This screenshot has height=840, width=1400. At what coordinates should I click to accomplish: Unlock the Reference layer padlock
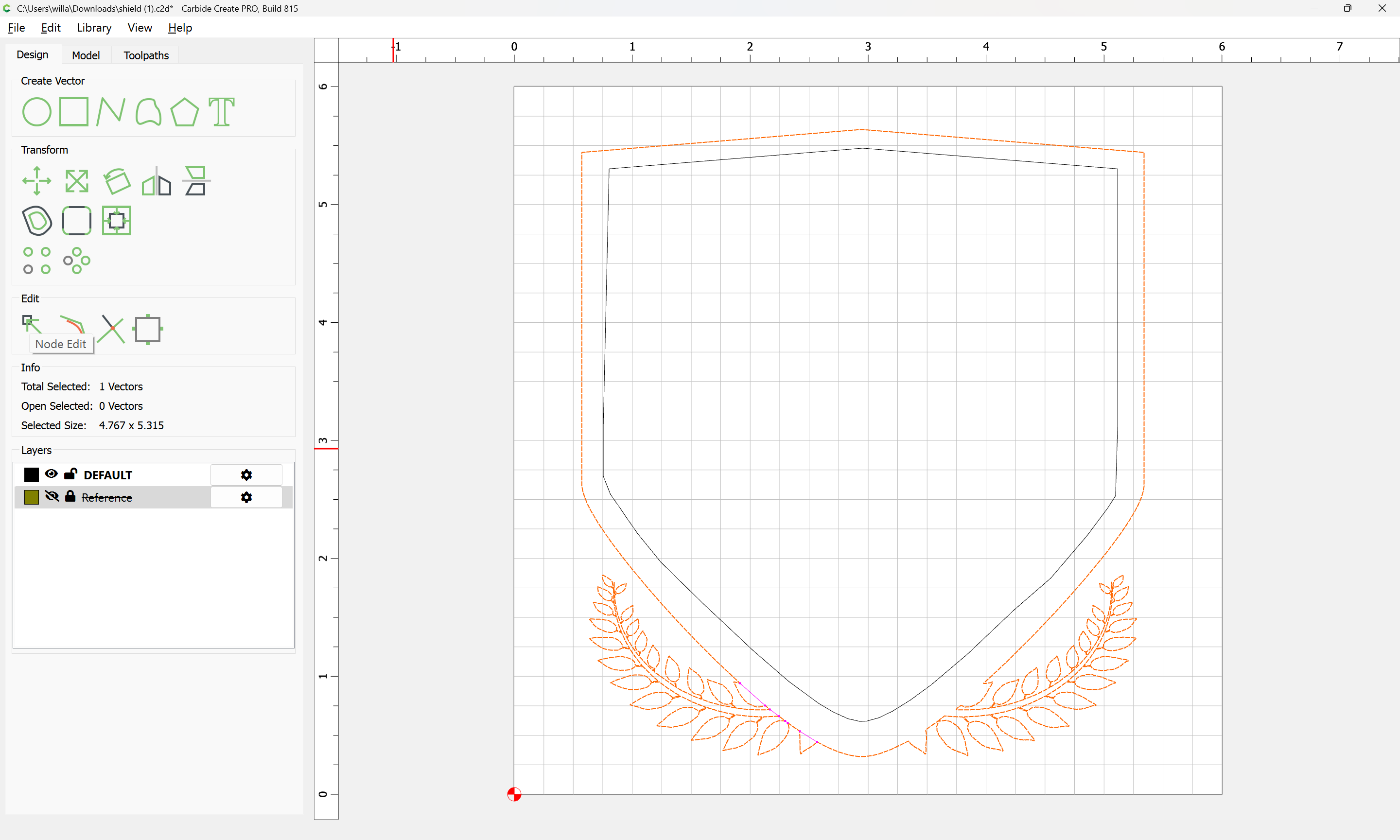[70, 496]
